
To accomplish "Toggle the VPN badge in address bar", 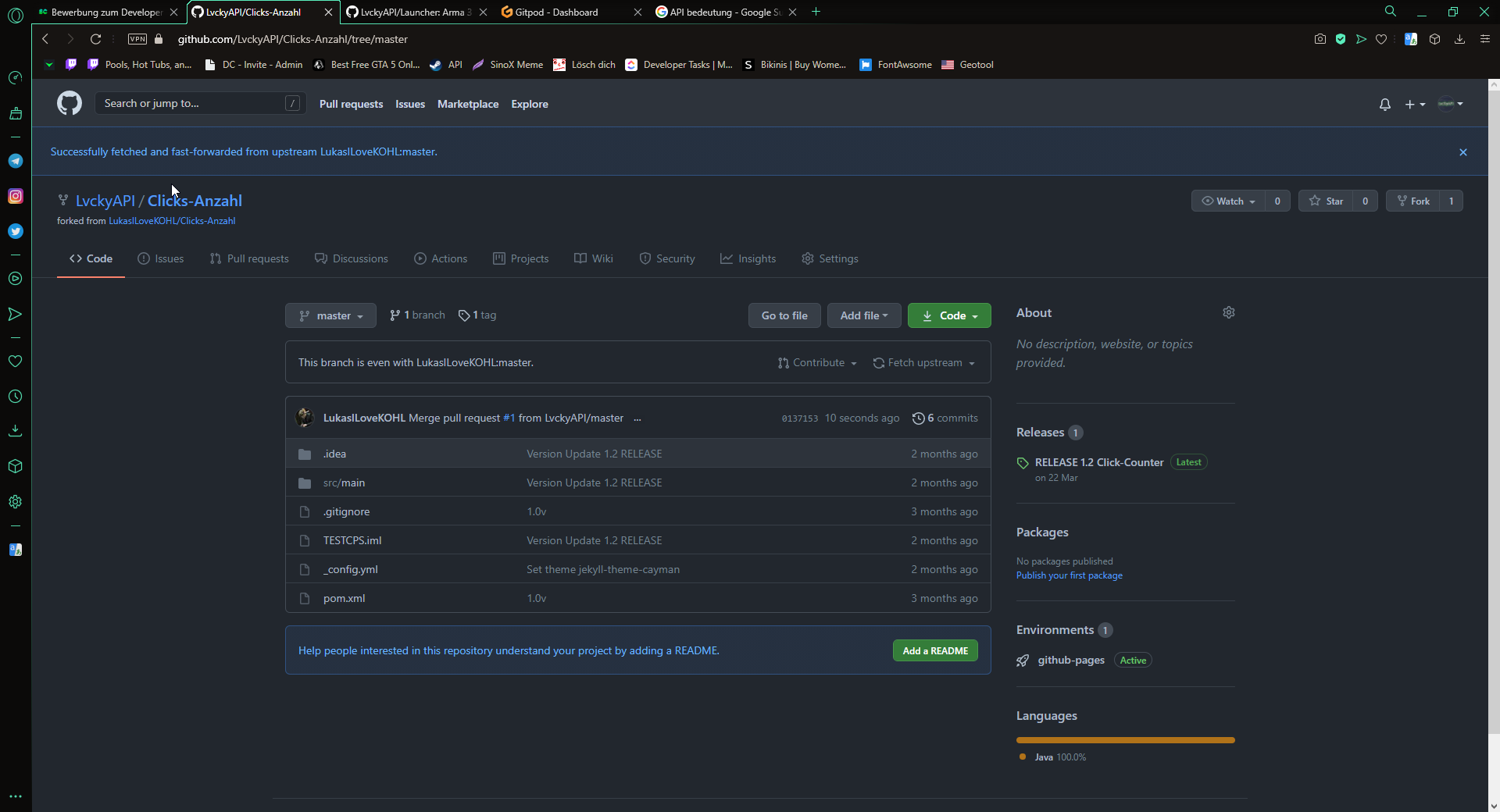I will tap(137, 39).
